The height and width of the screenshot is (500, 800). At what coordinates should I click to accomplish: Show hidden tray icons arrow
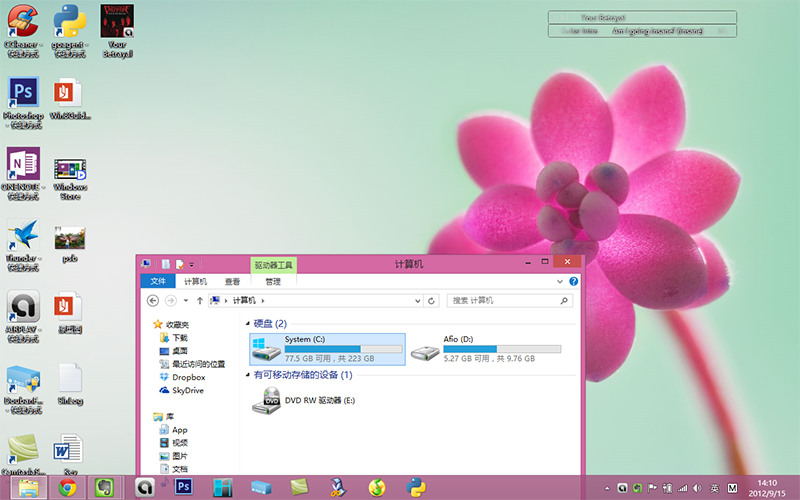coord(607,488)
